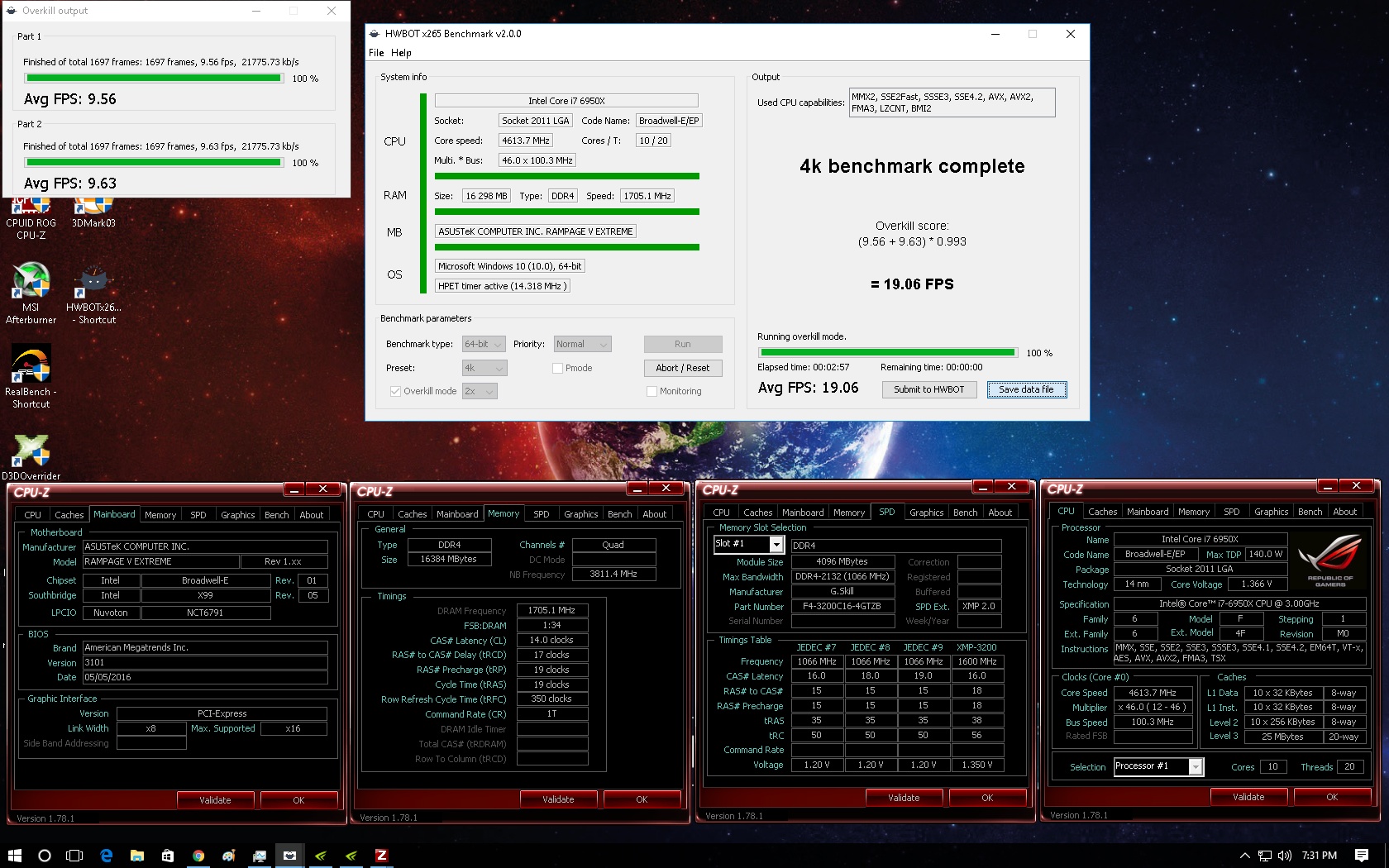Open About tab in CPU-Z SPD window

[x=1000, y=513]
